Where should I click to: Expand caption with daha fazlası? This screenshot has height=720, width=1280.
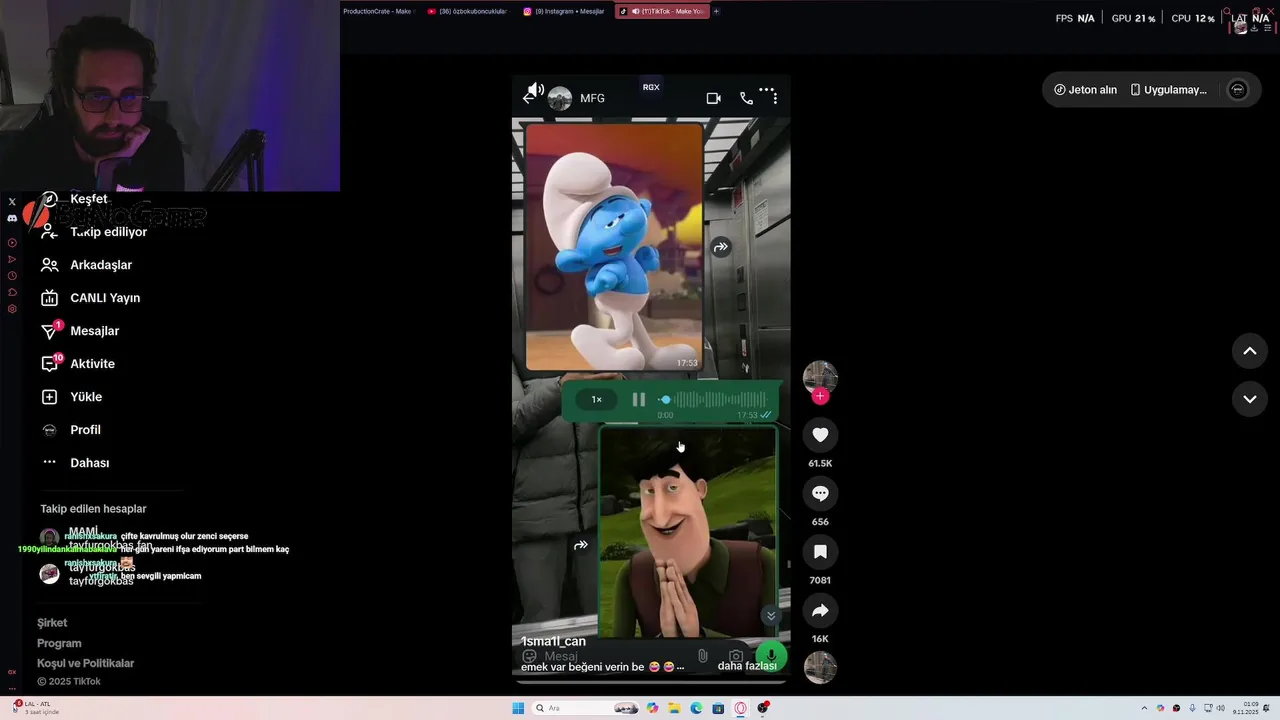(x=747, y=666)
